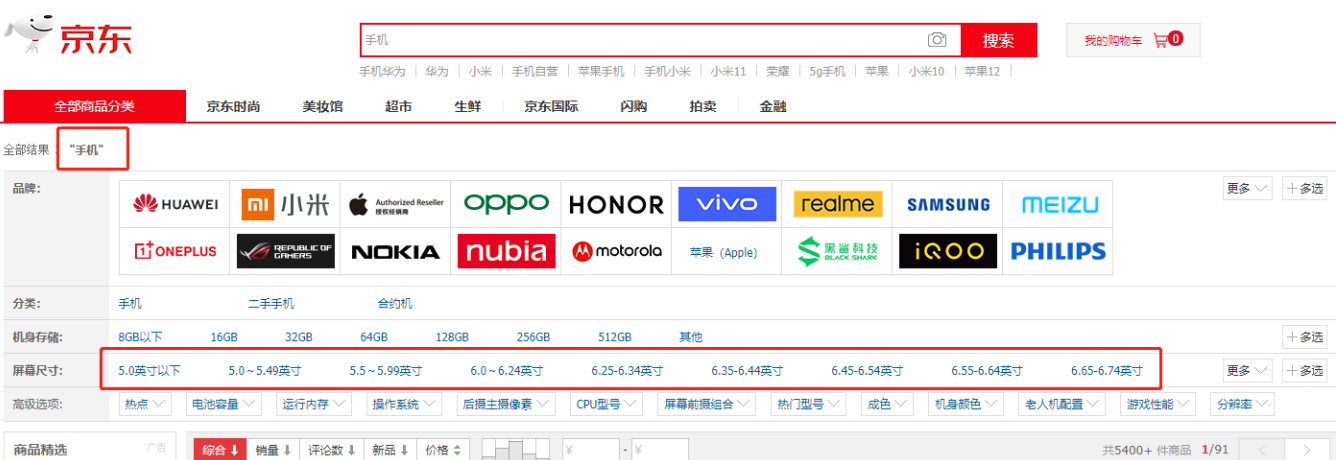Open the 电池容量 dropdown
This screenshot has width=1336, height=460.
coord(225,404)
